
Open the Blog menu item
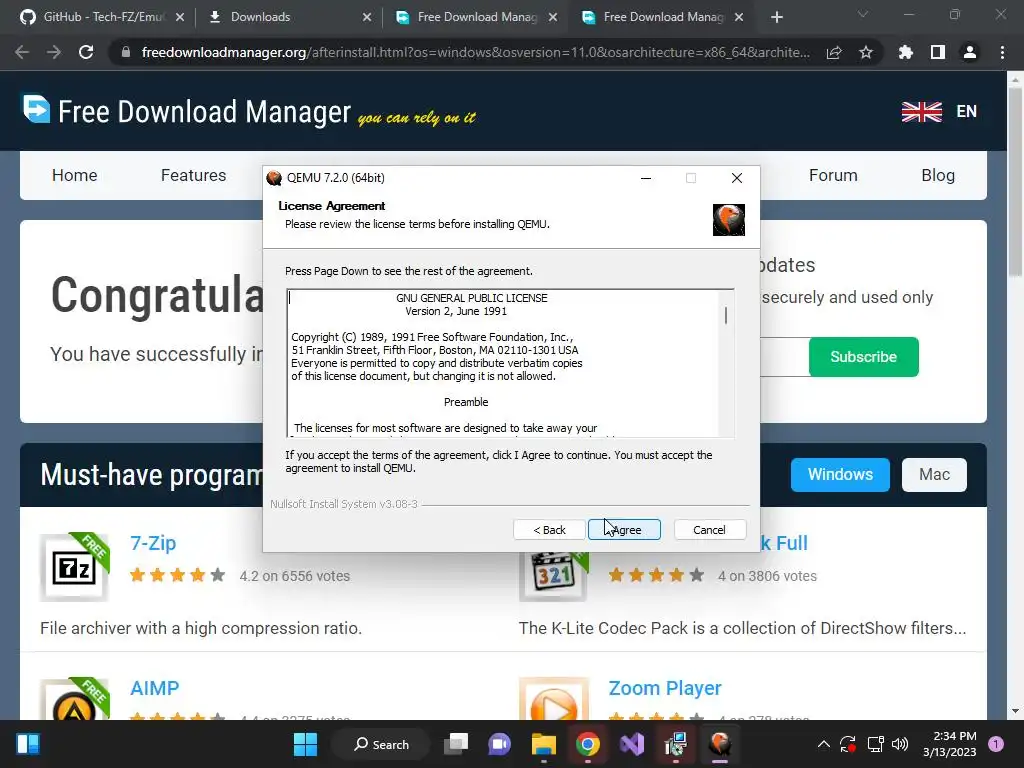[x=938, y=175]
